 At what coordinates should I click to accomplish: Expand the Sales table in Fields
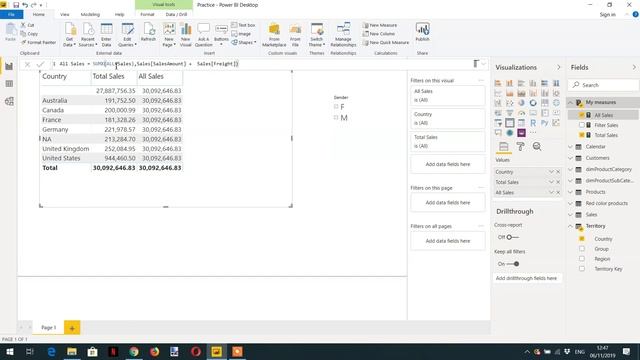(x=571, y=214)
